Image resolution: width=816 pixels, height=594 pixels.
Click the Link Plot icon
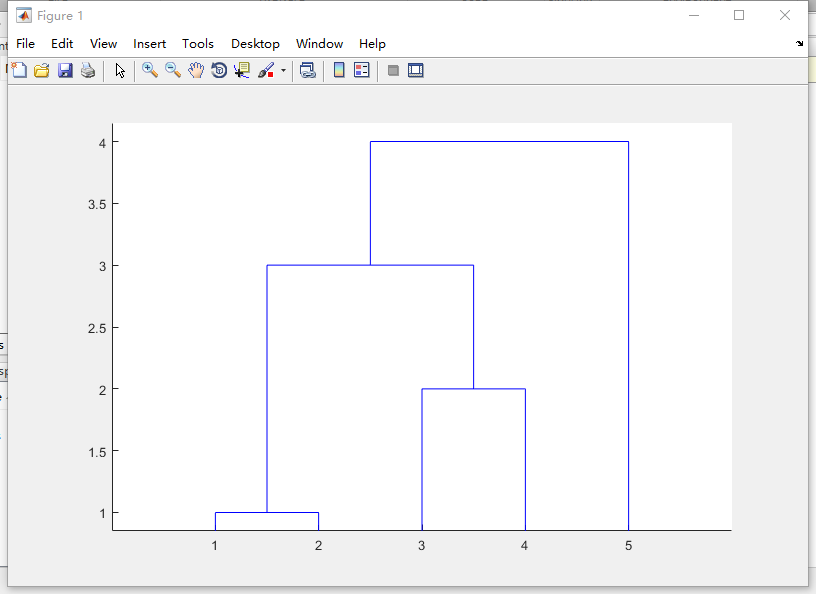pyautogui.click(x=308, y=70)
